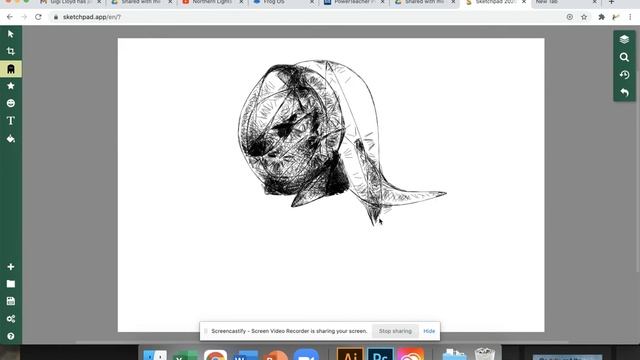Click the Stop sharing button
This screenshot has width=640, height=360.
click(x=395, y=331)
